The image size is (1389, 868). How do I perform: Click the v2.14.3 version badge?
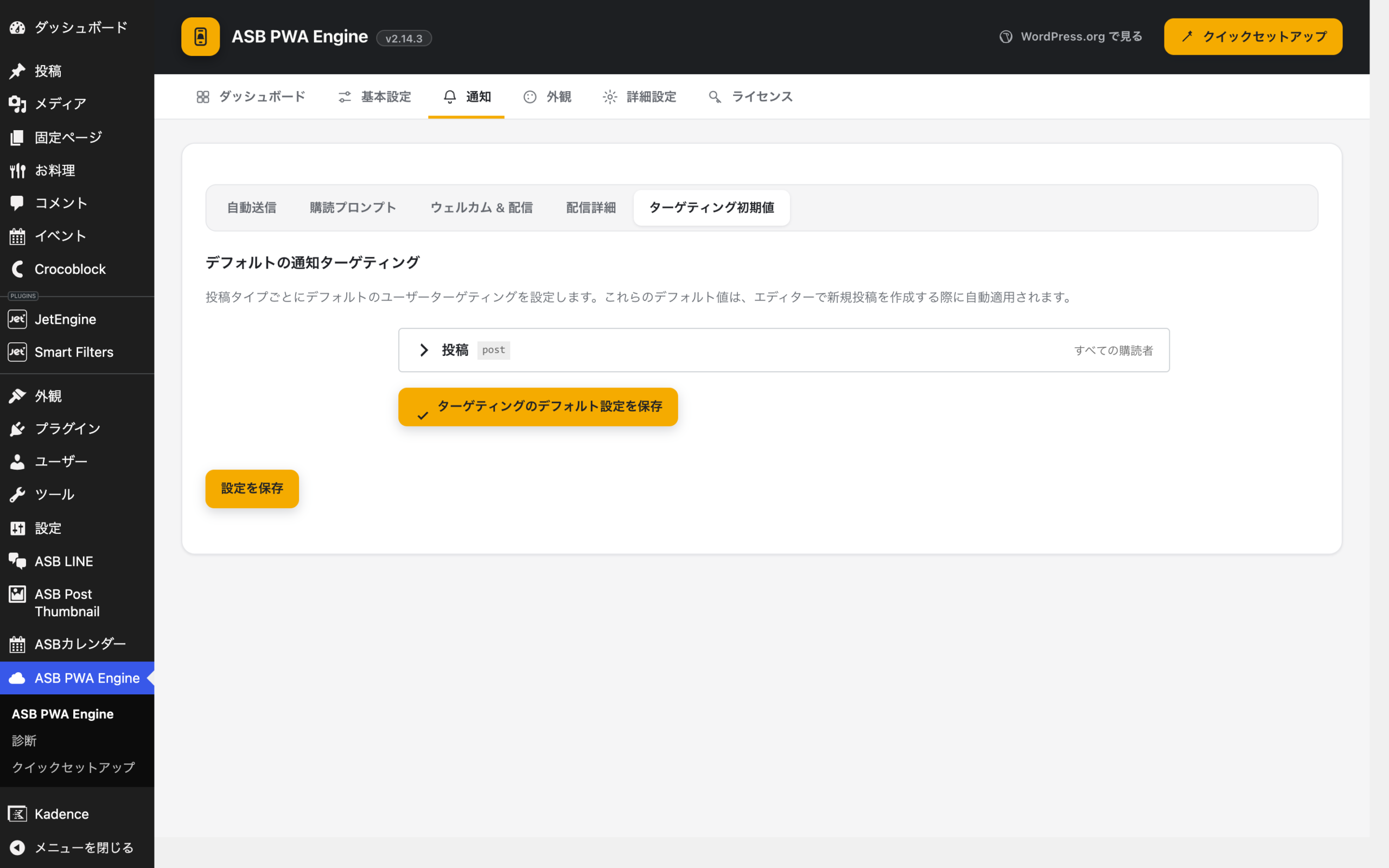[404, 39]
